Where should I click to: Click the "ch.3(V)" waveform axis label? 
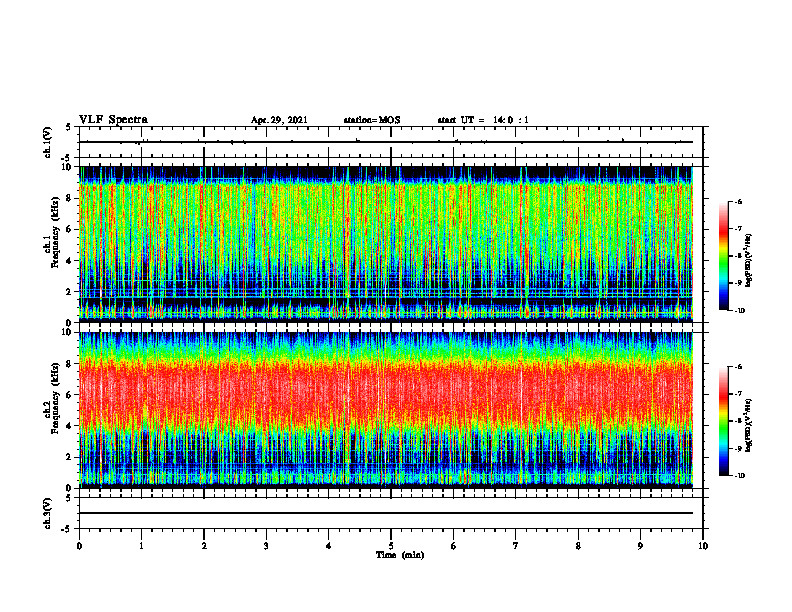(x=47, y=513)
